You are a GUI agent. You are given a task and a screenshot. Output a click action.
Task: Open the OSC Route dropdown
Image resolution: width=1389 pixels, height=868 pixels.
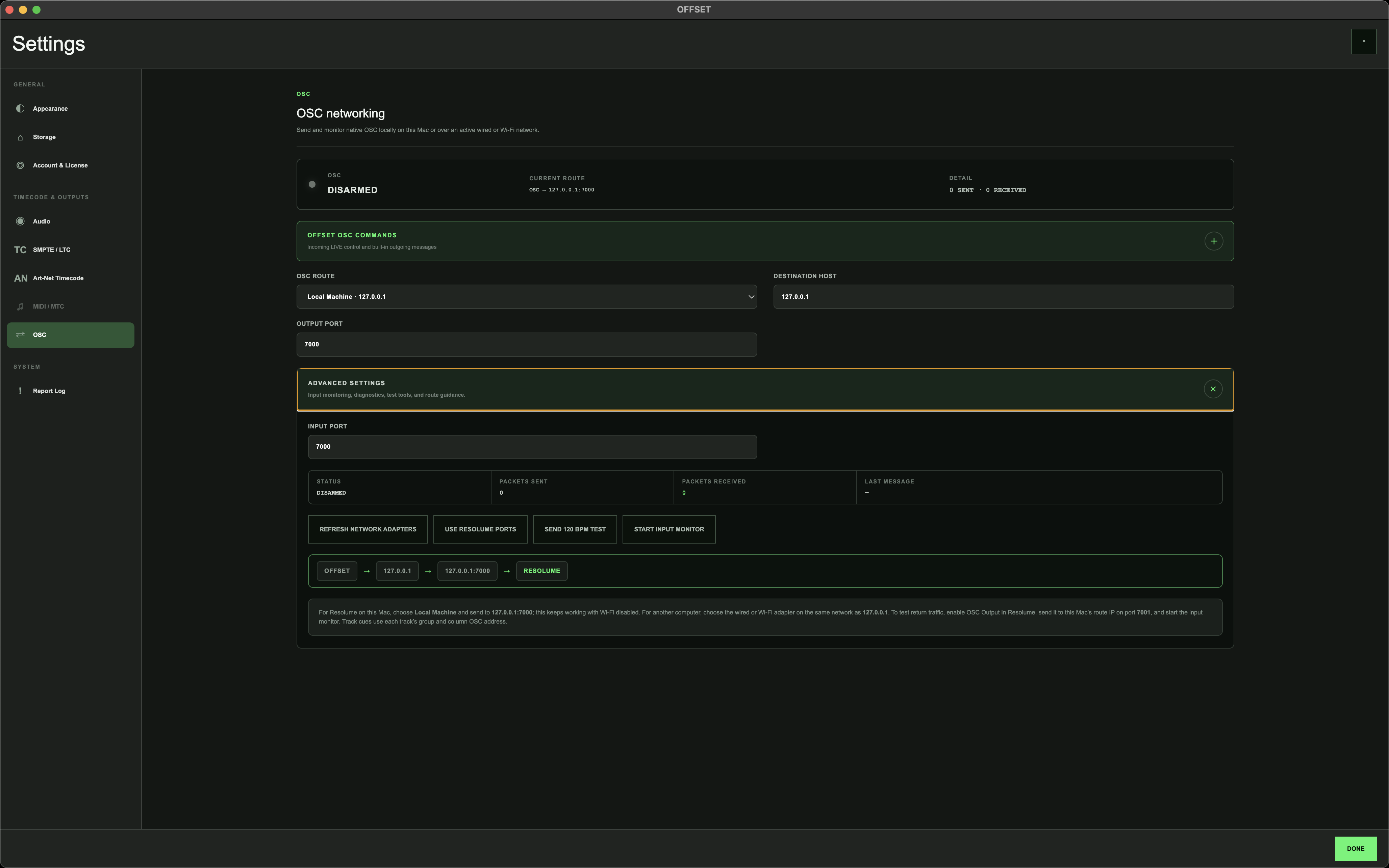(x=527, y=297)
